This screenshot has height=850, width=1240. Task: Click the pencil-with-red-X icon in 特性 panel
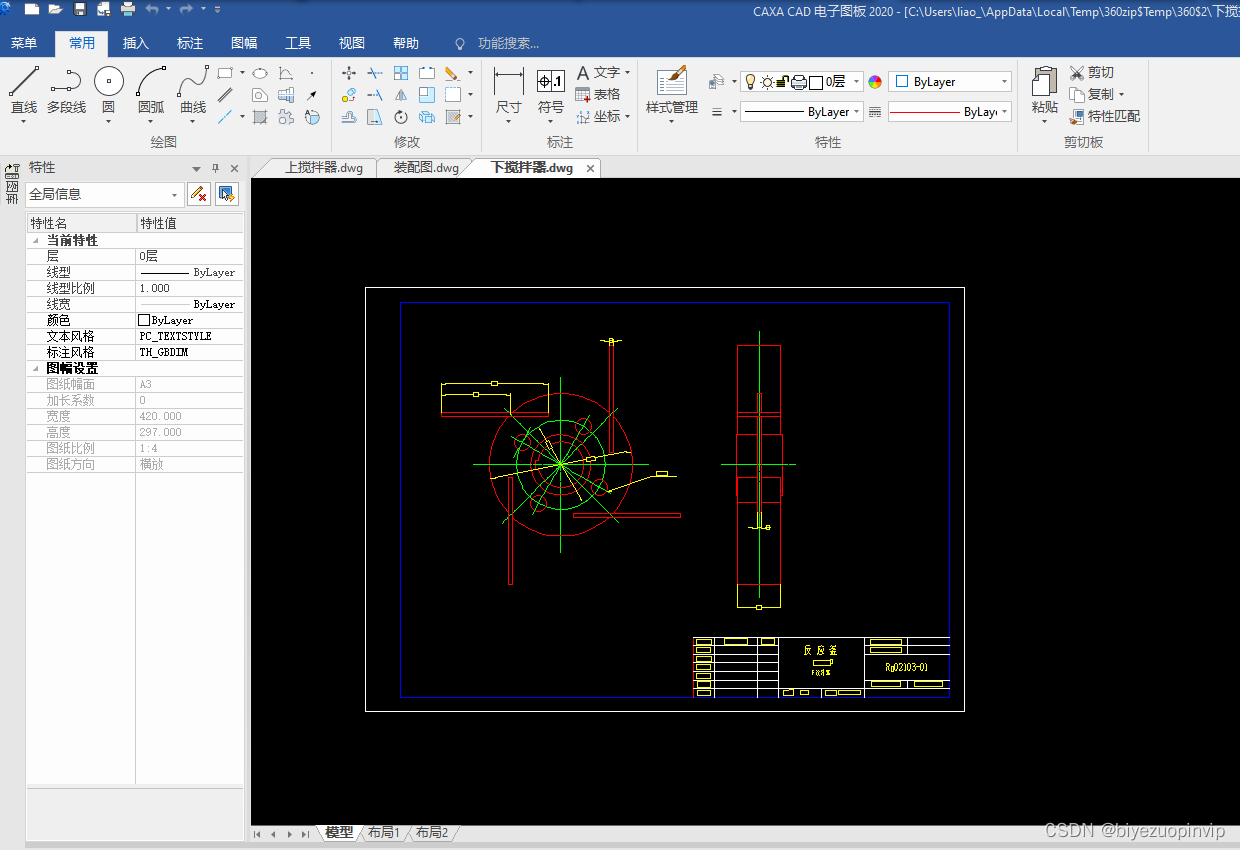[x=199, y=194]
